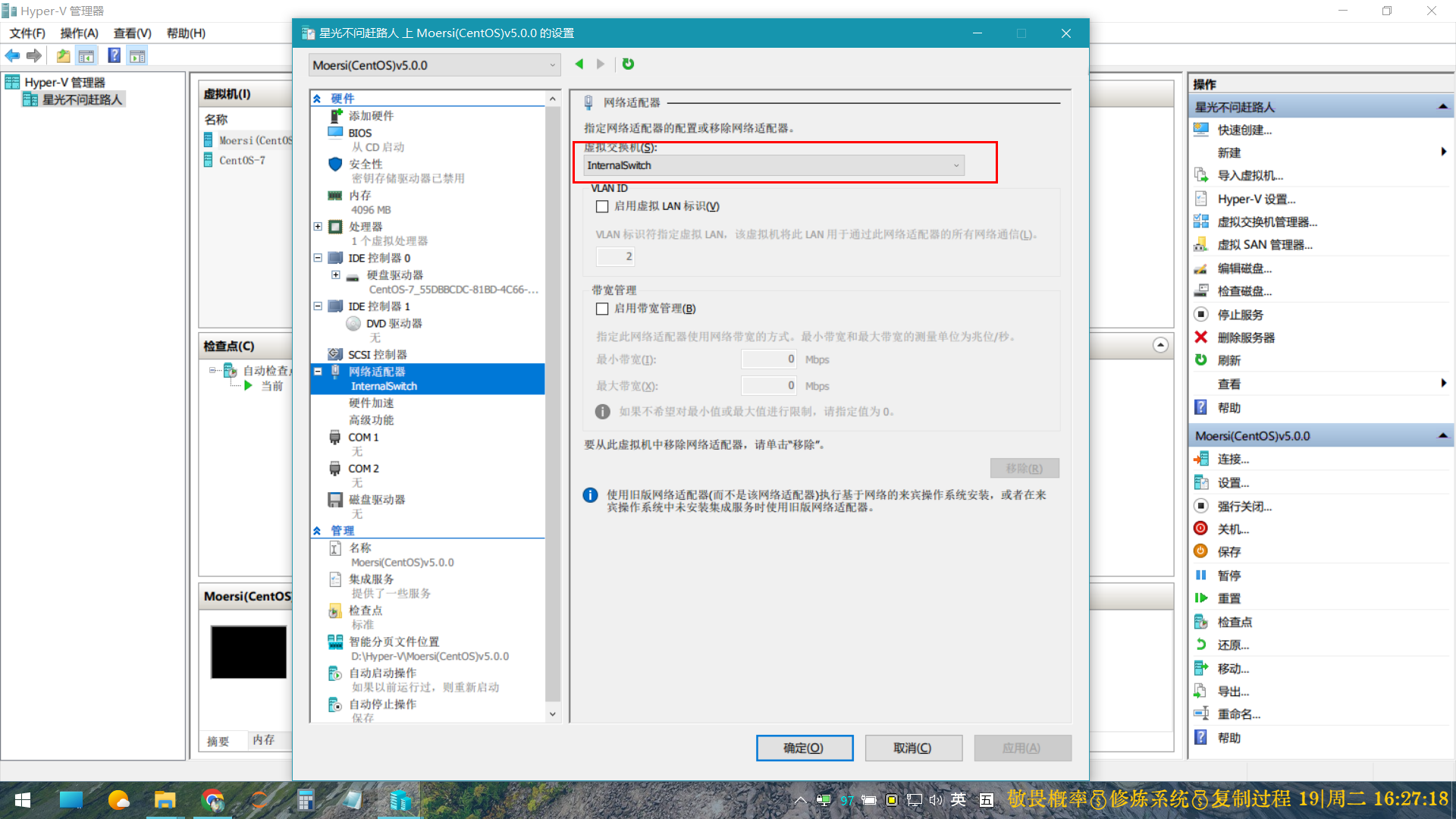This screenshot has height=819, width=1456.
Task: Open Hyper-V Settings action link
Action: click(1256, 199)
